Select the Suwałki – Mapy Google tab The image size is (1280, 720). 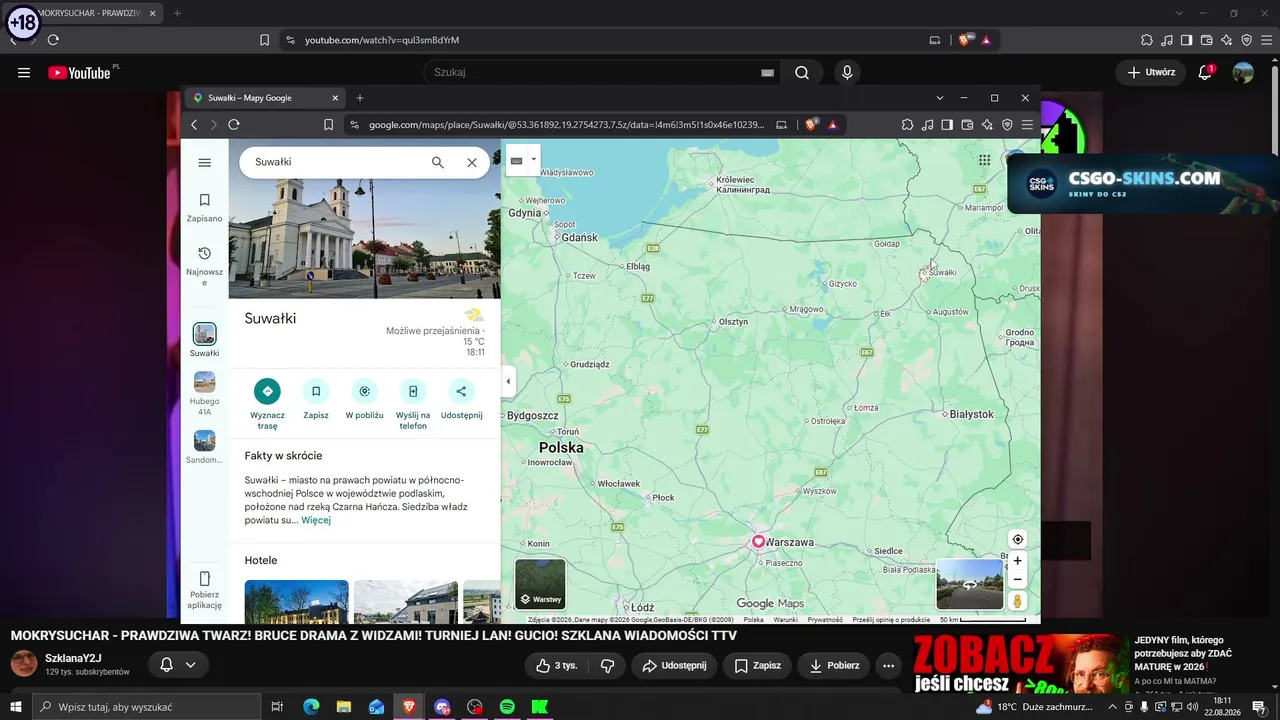[x=264, y=98]
